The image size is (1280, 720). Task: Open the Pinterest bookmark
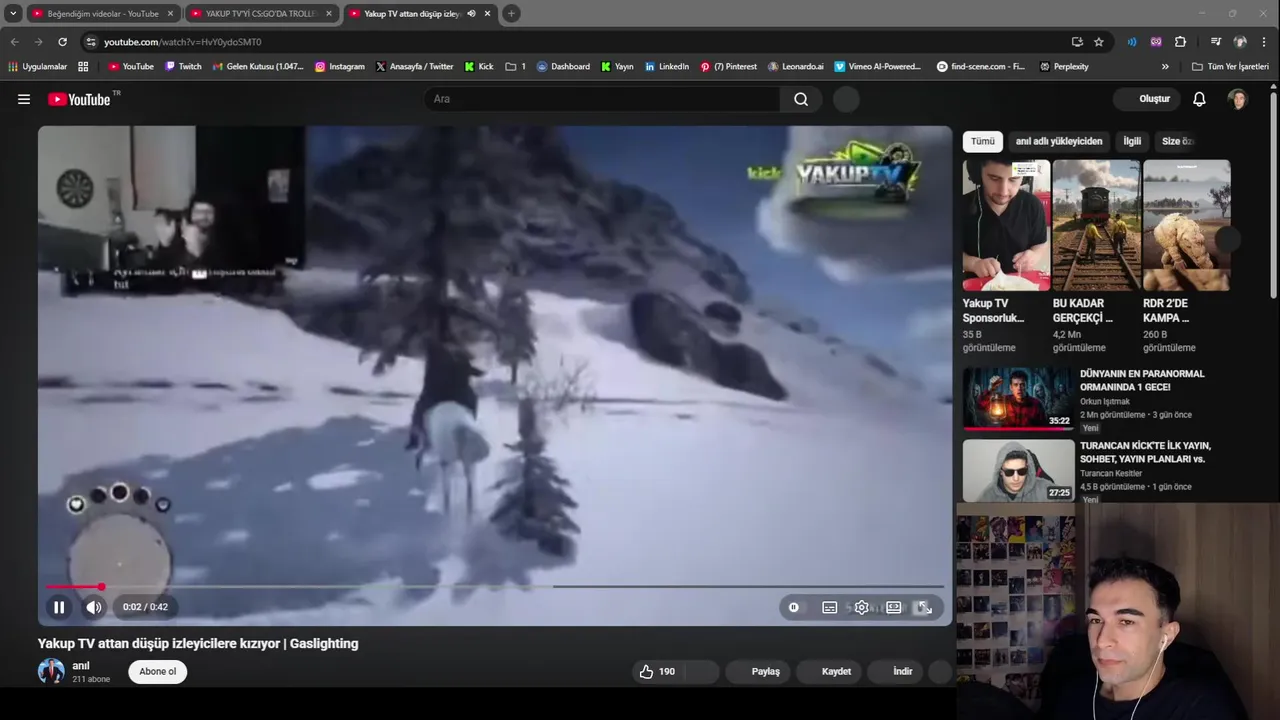point(729,67)
